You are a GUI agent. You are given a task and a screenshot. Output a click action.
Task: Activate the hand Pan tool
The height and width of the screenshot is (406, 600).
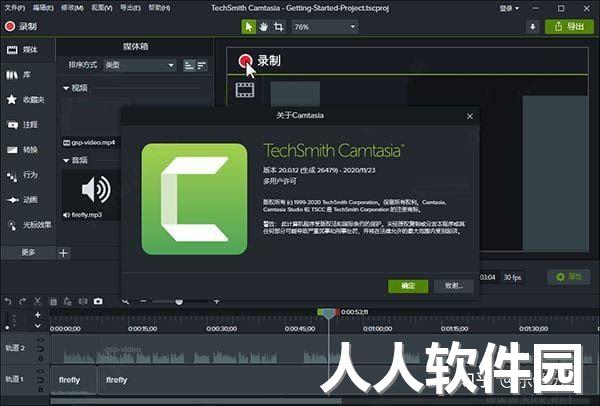pos(264,27)
